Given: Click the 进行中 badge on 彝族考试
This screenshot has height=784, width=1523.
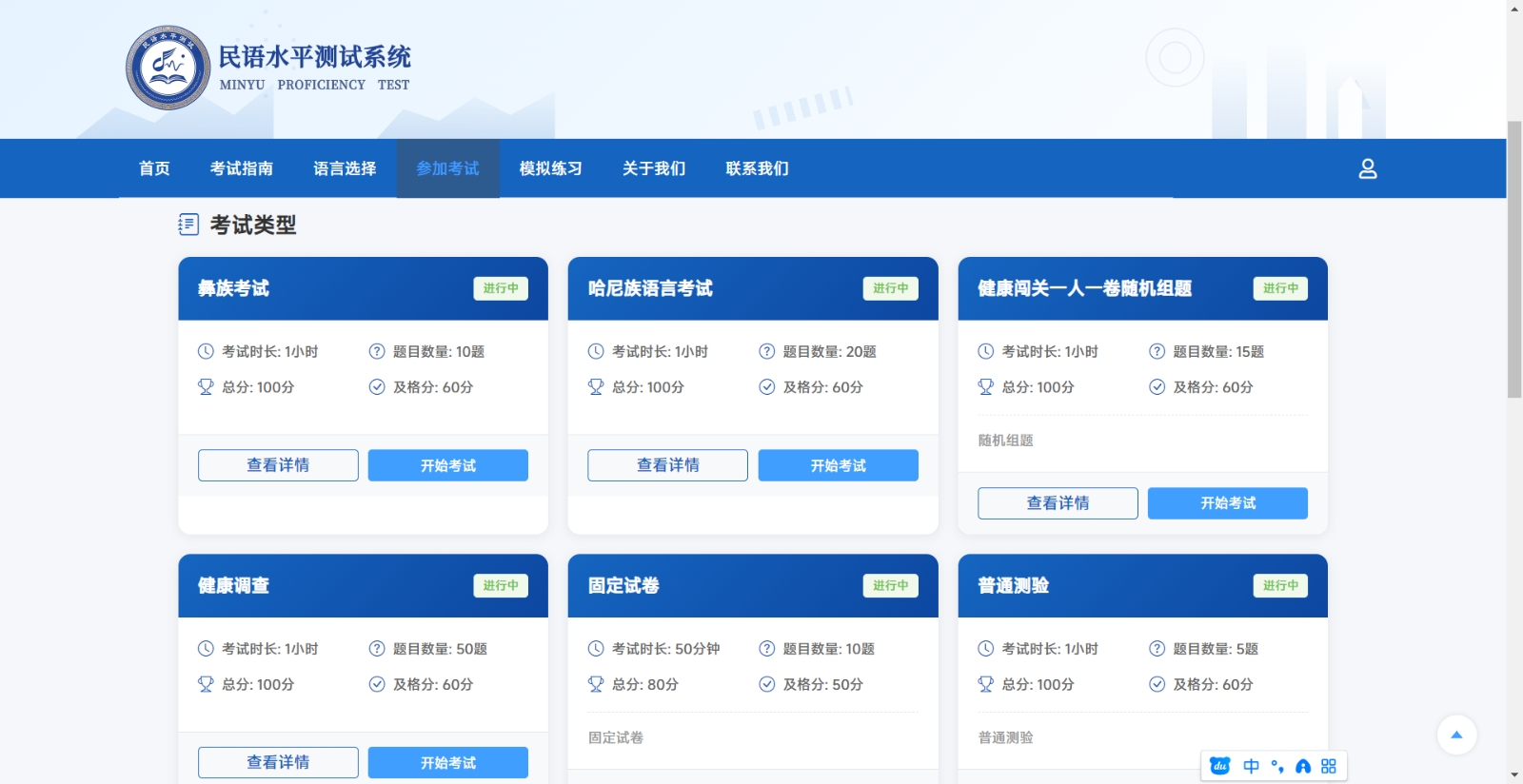Looking at the screenshot, I should [x=501, y=288].
